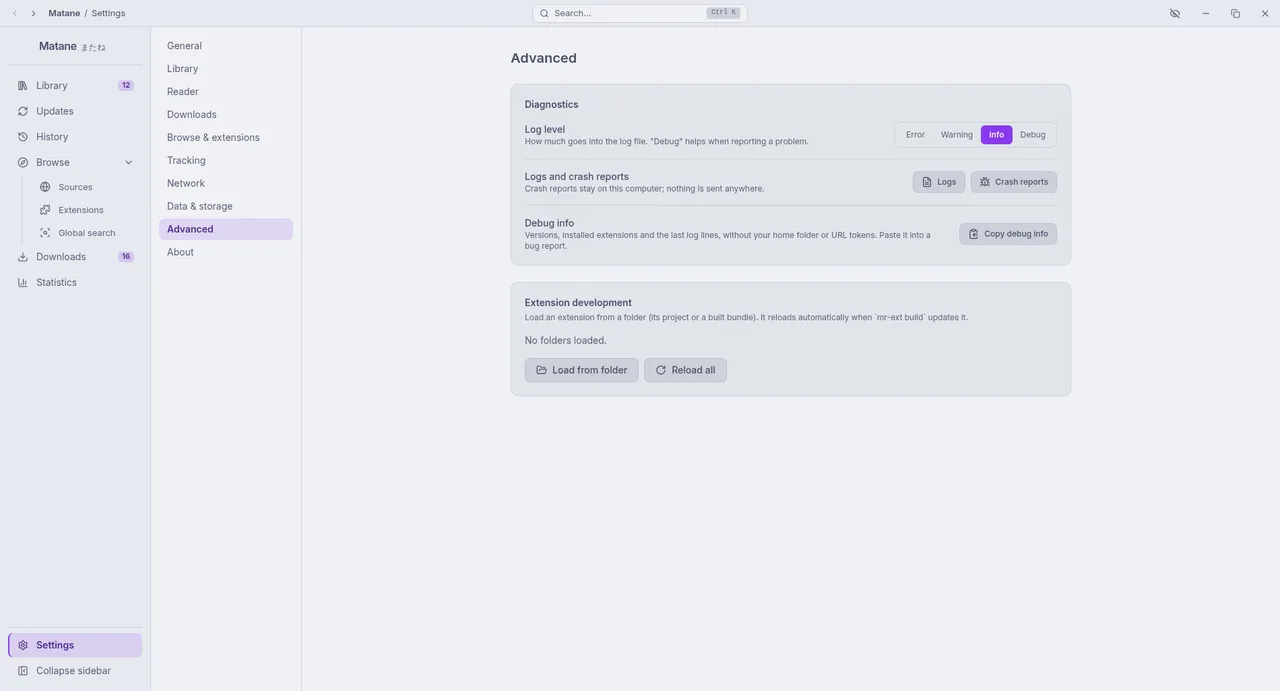
Task: Open Statistics page
Action: [75, 282]
